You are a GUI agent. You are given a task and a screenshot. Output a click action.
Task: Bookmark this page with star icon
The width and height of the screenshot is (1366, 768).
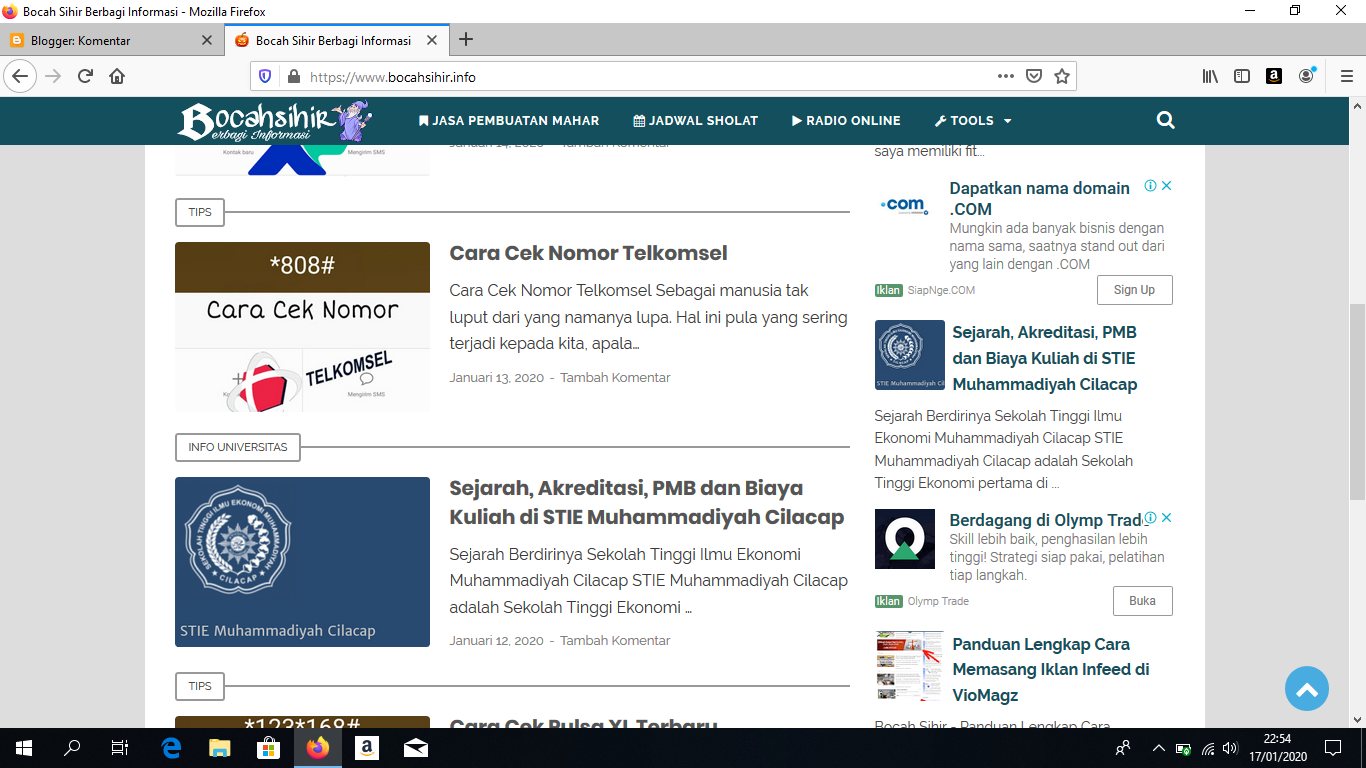click(1062, 76)
